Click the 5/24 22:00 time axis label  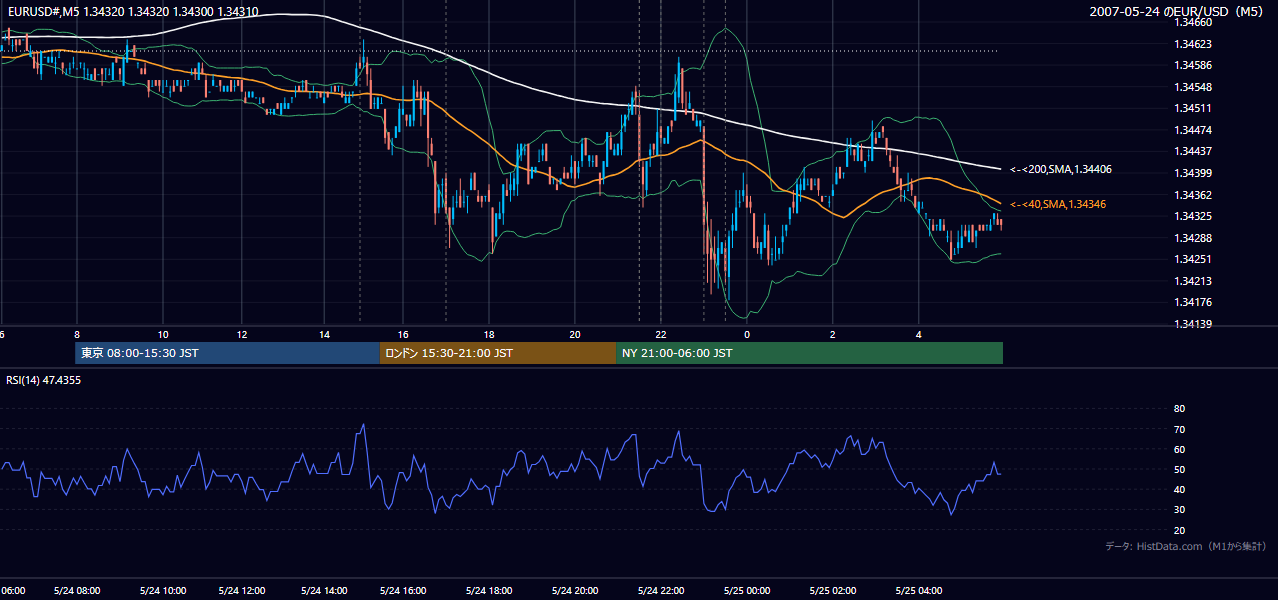point(660,591)
